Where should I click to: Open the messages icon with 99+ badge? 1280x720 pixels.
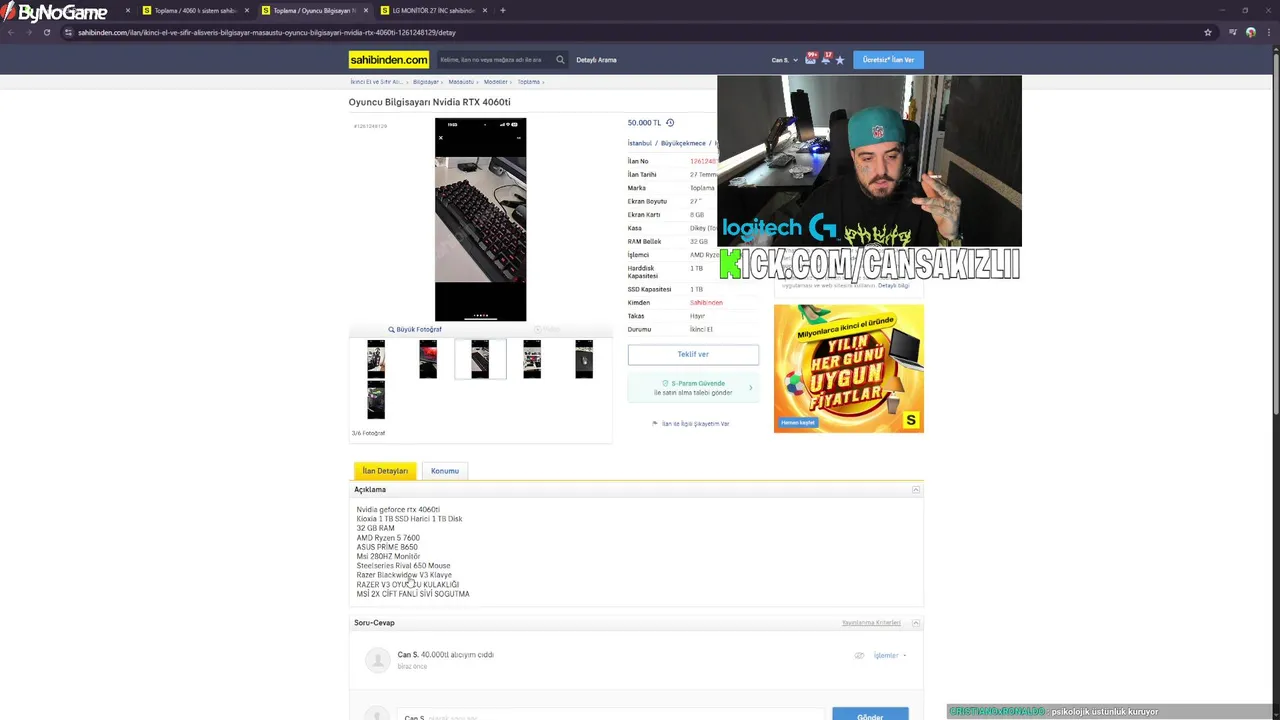tap(811, 59)
